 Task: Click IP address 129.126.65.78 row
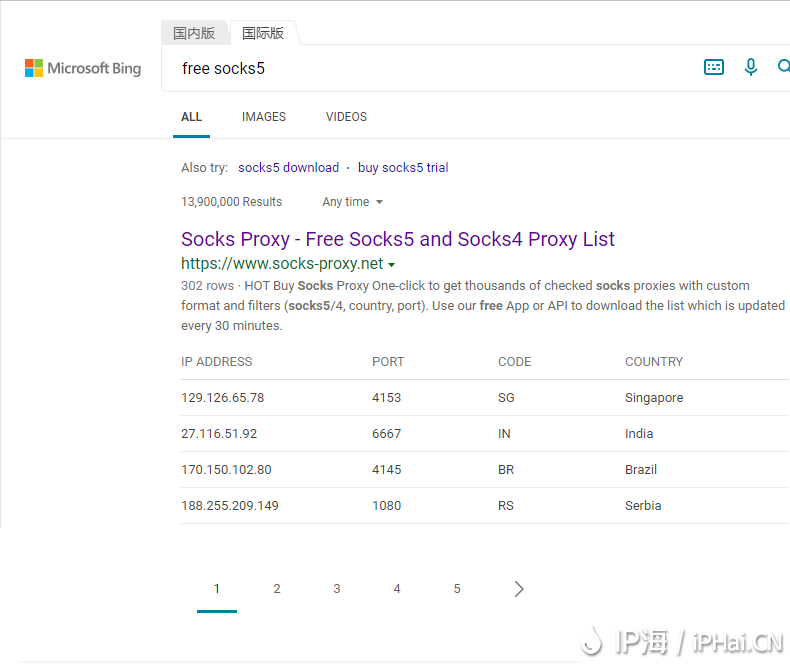(x=222, y=398)
